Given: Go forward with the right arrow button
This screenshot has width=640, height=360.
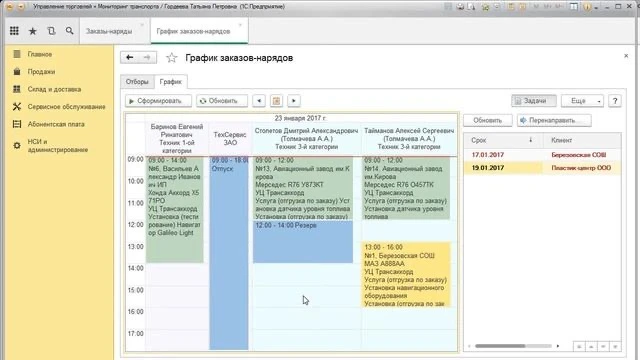Looking at the screenshot, I should pyautogui.click(x=147, y=58).
